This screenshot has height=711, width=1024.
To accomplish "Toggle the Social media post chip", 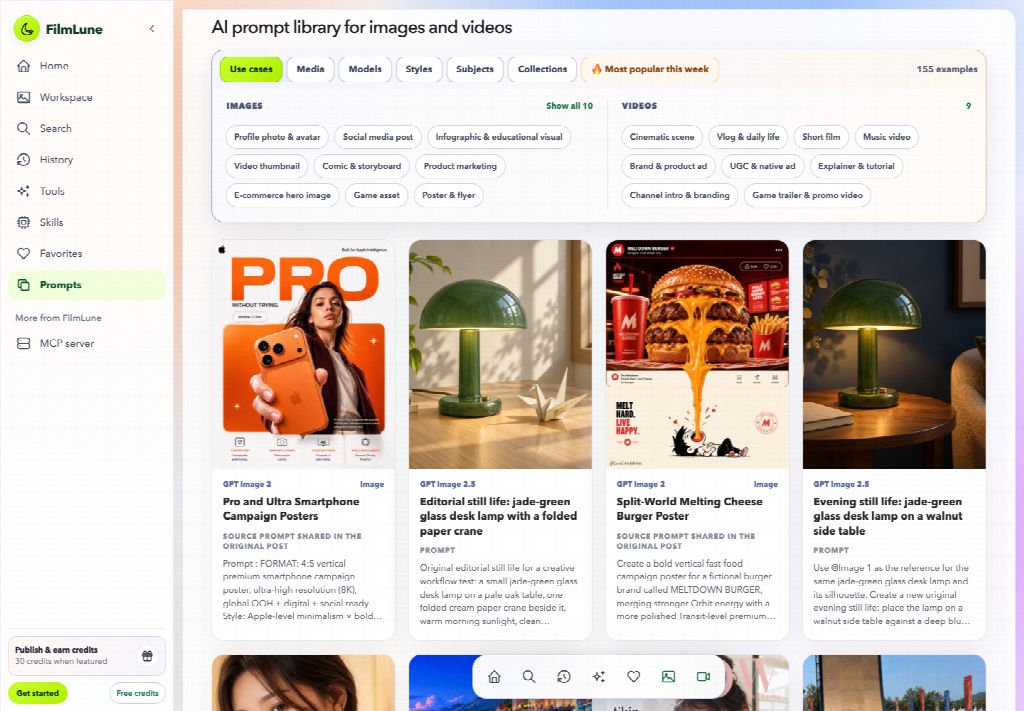I will coord(377,137).
